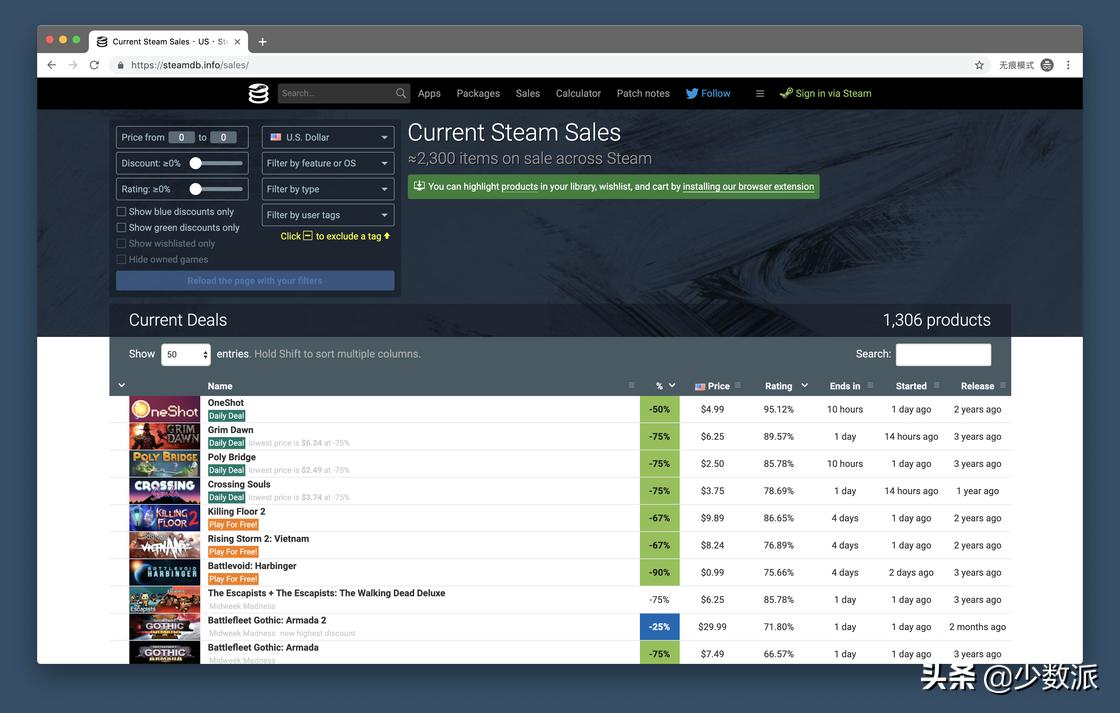Open a new browser tab with plus icon
Image resolution: width=1120 pixels, height=713 pixels.
pyautogui.click(x=262, y=41)
